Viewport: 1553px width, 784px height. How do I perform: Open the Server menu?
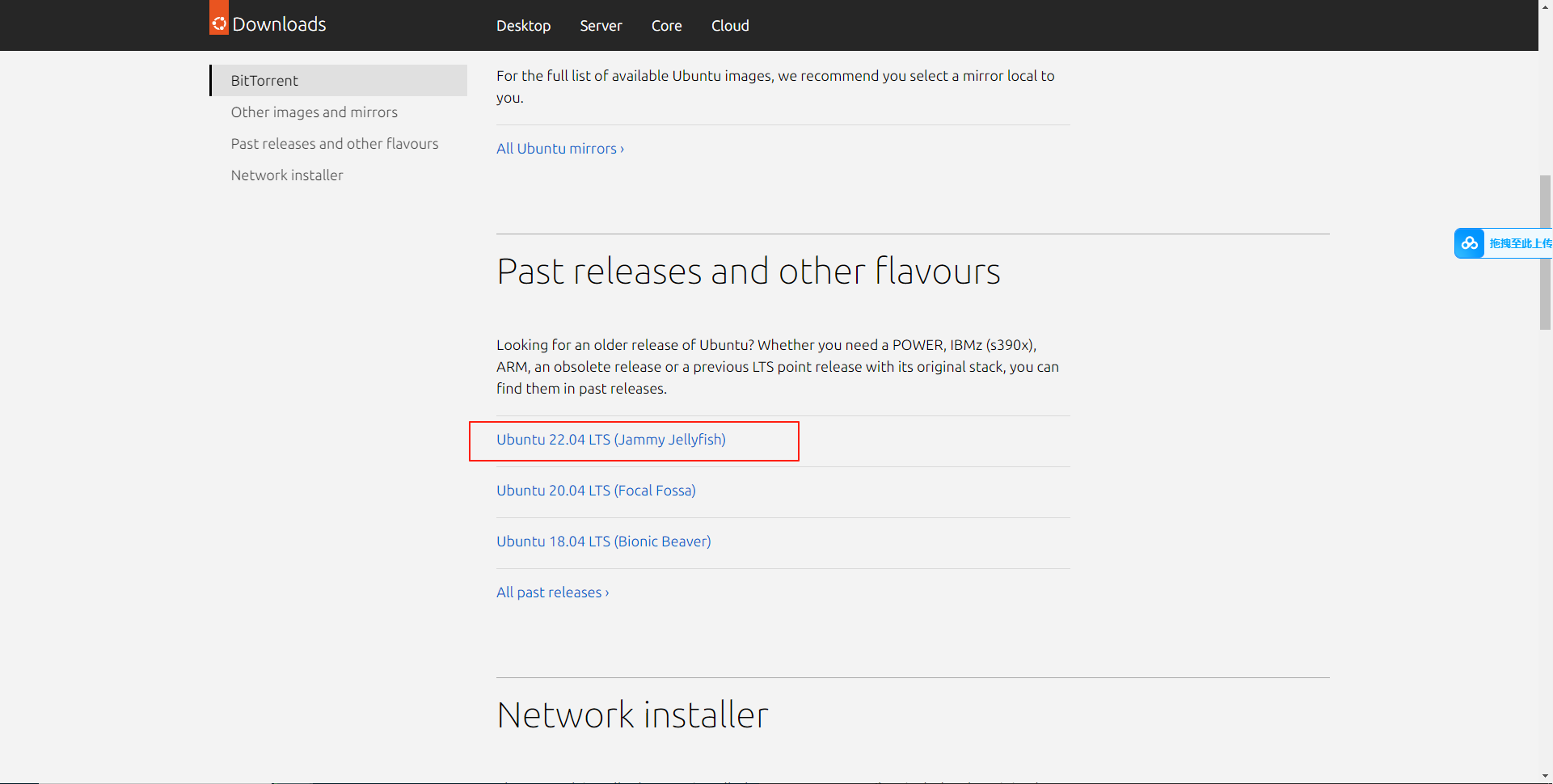(601, 26)
